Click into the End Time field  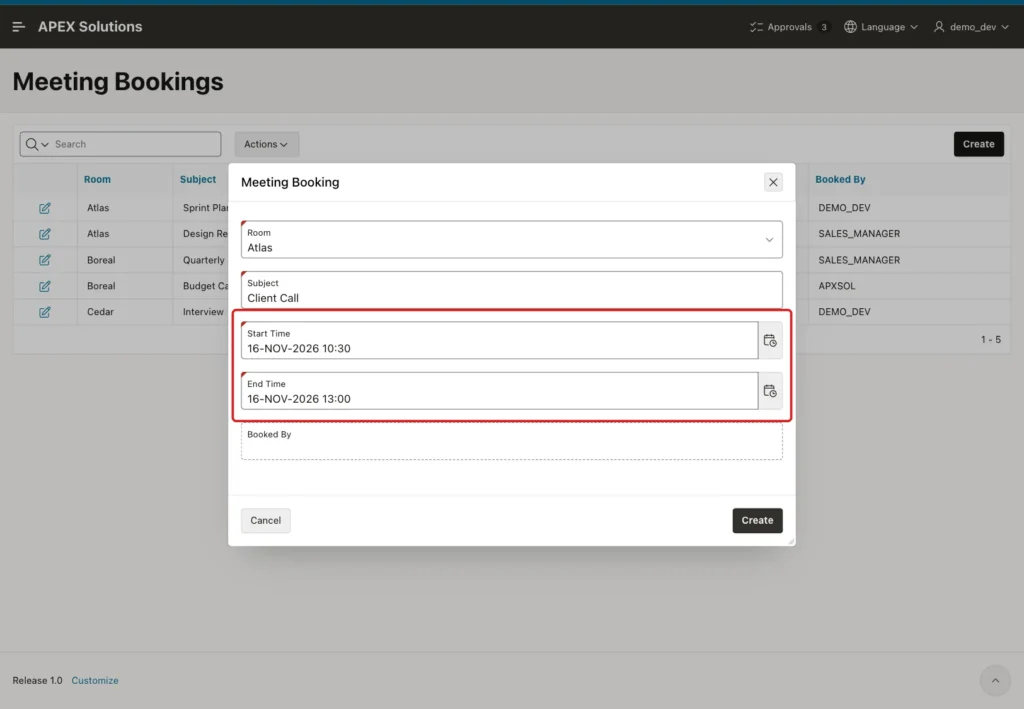pyautogui.click(x=499, y=391)
